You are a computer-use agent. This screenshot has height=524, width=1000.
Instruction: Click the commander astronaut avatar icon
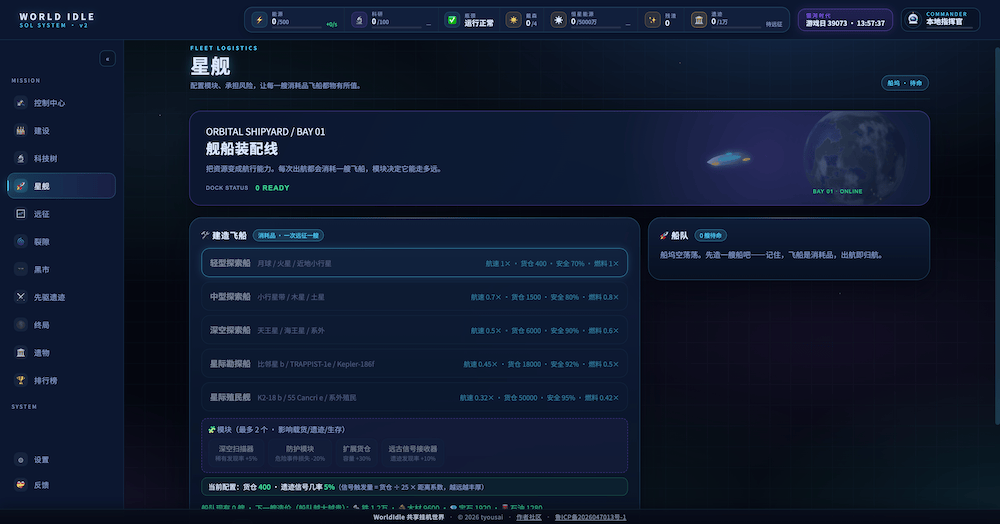913,19
